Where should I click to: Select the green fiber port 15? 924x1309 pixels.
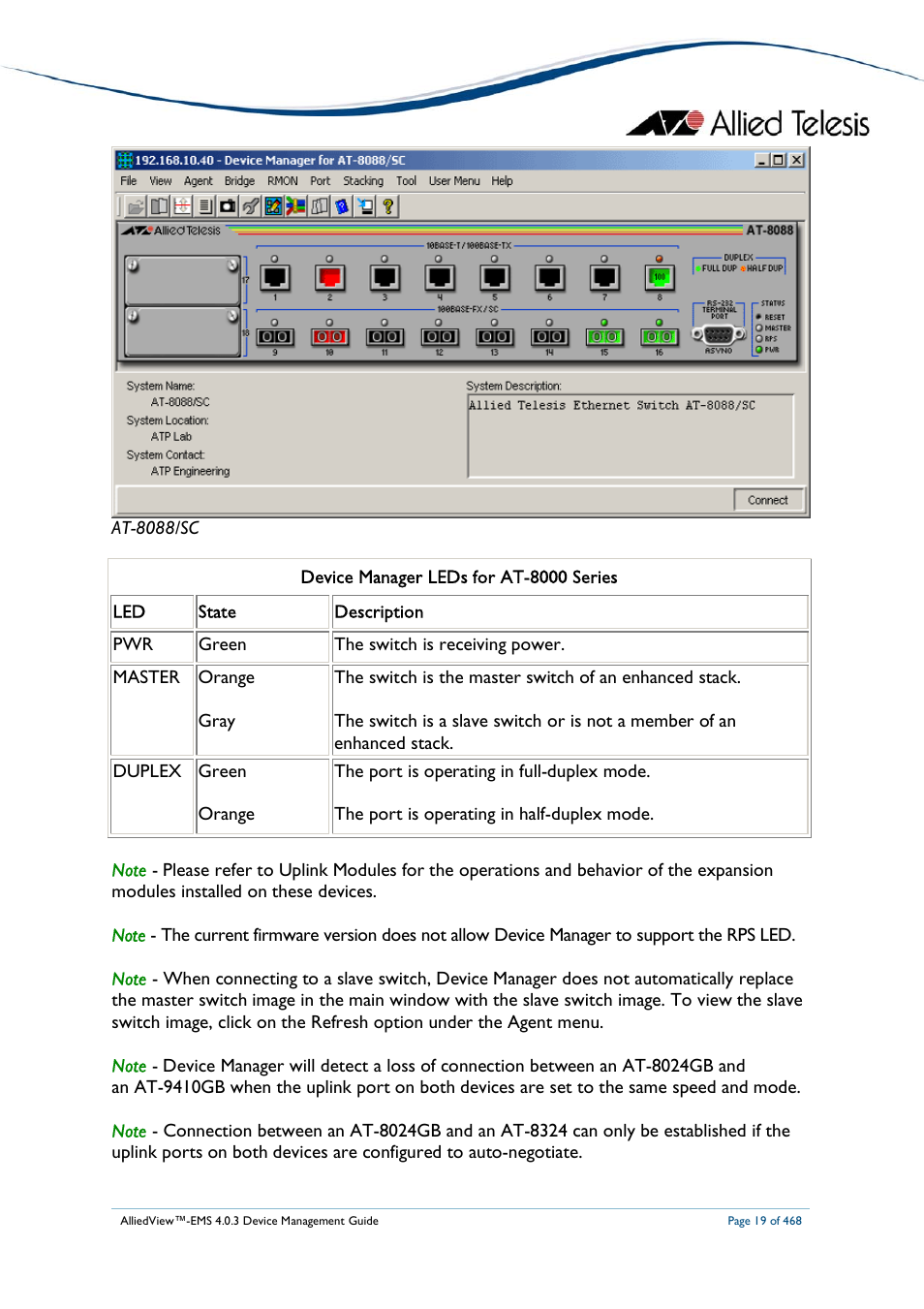[604, 336]
